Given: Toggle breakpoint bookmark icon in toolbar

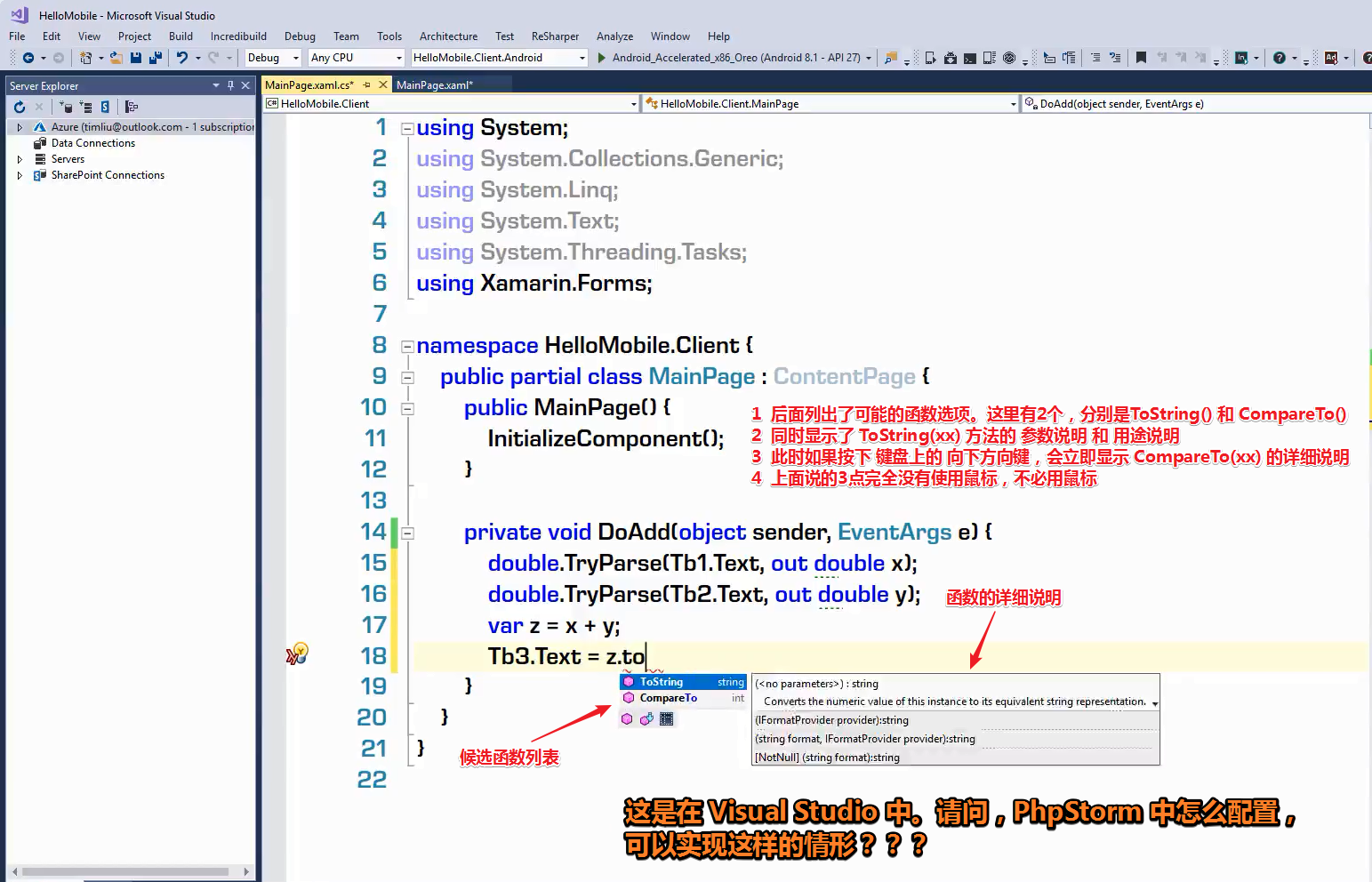Looking at the screenshot, I should pyautogui.click(x=1142, y=58).
